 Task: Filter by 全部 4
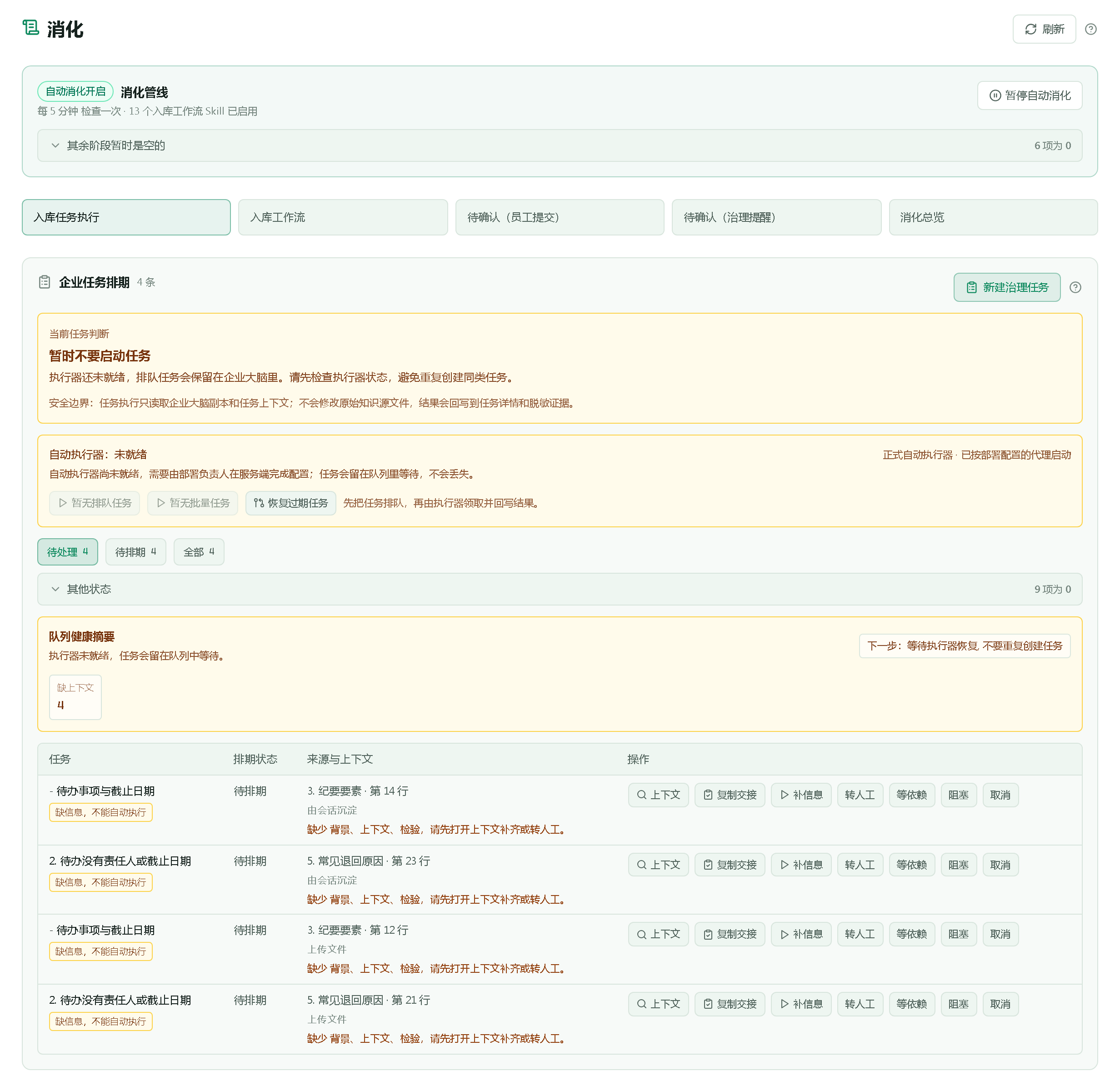[x=199, y=552]
